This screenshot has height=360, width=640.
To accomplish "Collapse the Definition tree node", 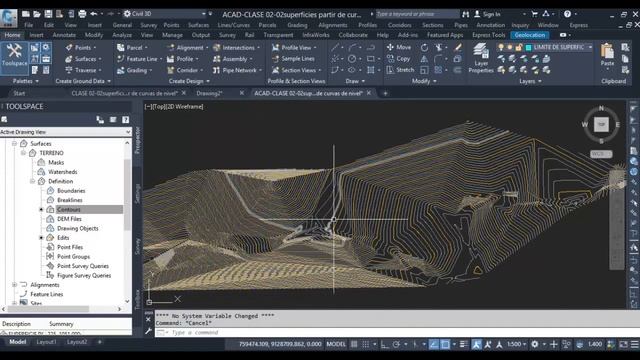I will [32, 181].
